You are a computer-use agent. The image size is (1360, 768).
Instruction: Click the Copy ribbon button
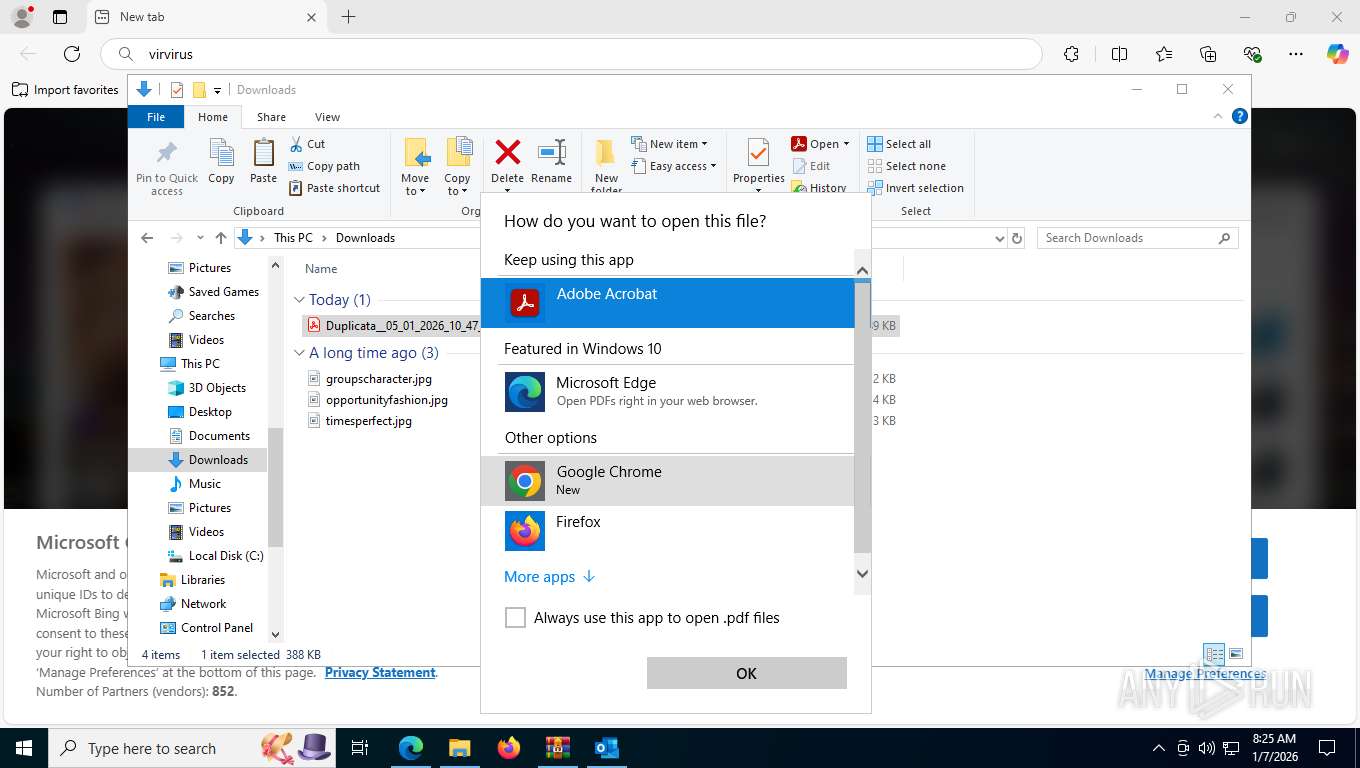221,162
